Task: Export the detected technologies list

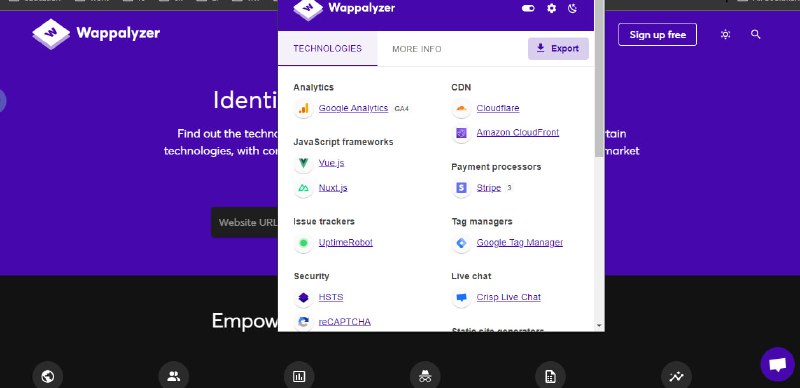Action: pyautogui.click(x=558, y=48)
